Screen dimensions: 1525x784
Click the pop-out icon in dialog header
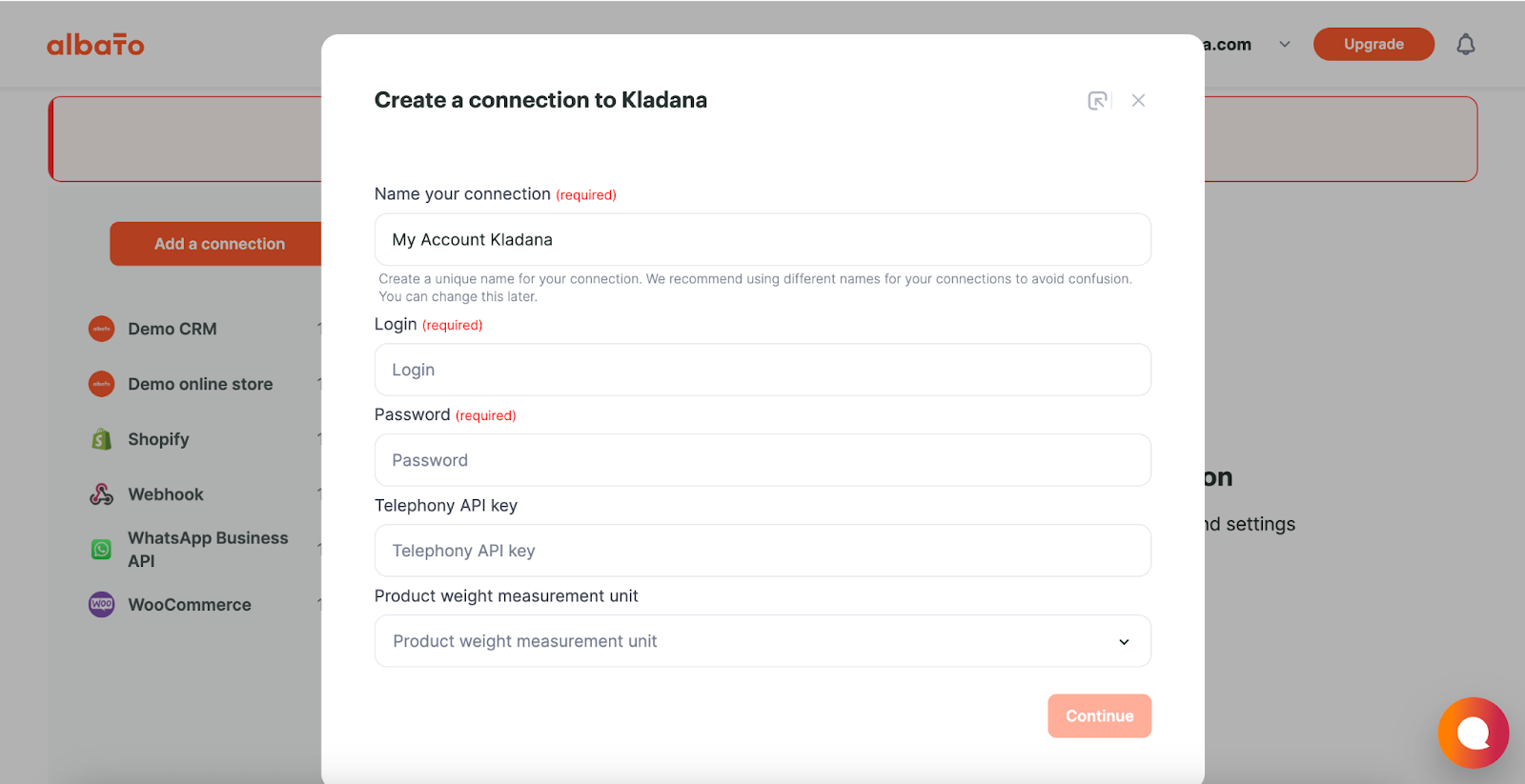tap(1099, 100)
